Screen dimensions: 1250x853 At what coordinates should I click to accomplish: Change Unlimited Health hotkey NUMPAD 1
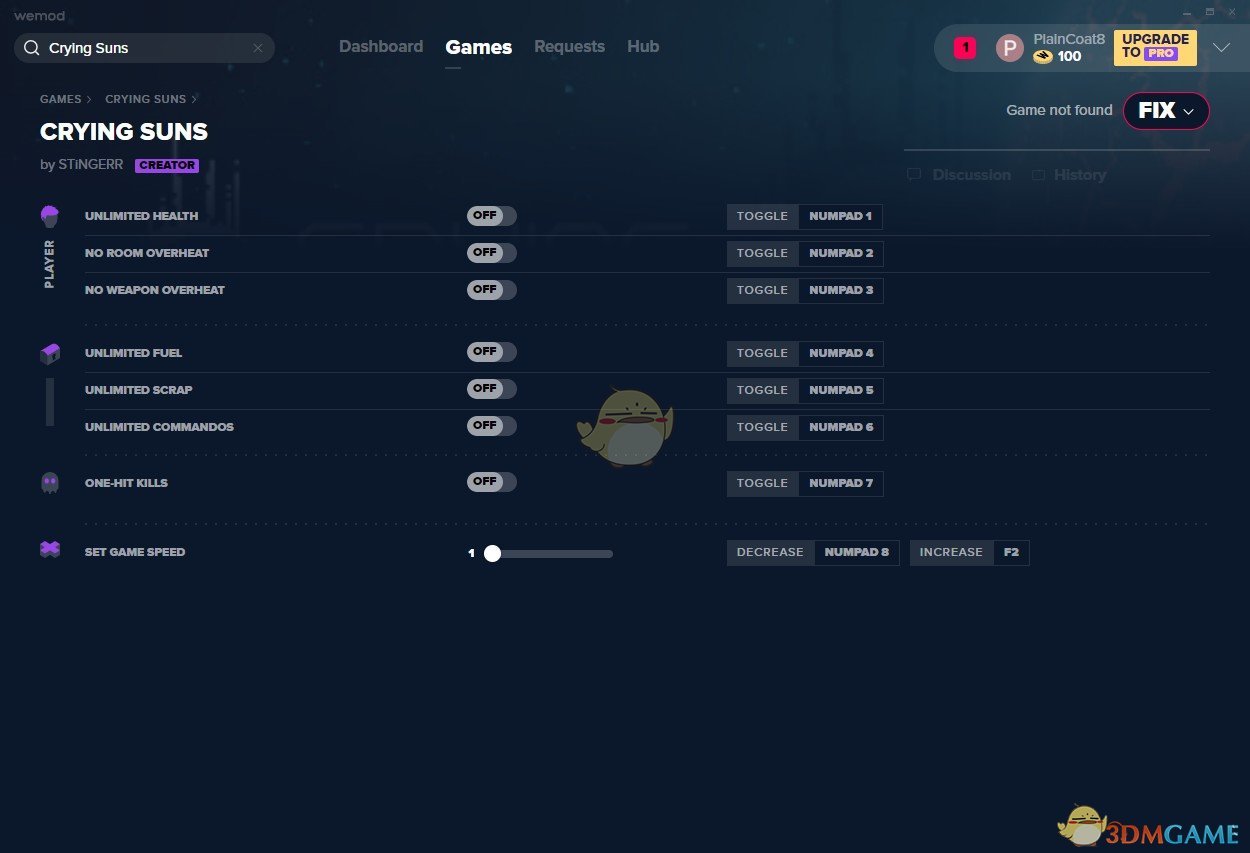coord(840,216)
